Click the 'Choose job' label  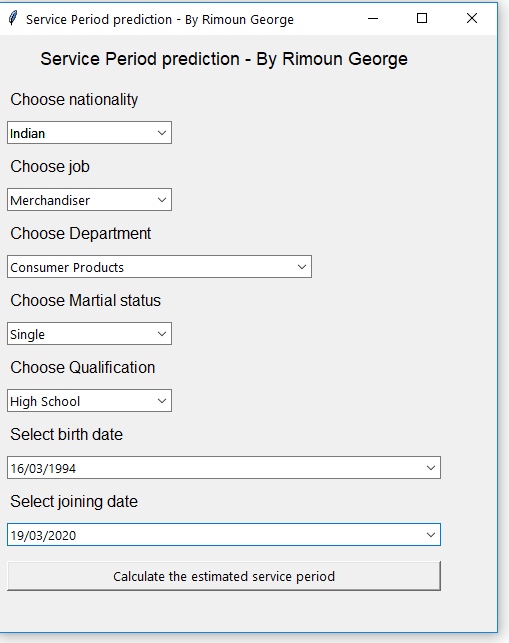tap(50, 167)
